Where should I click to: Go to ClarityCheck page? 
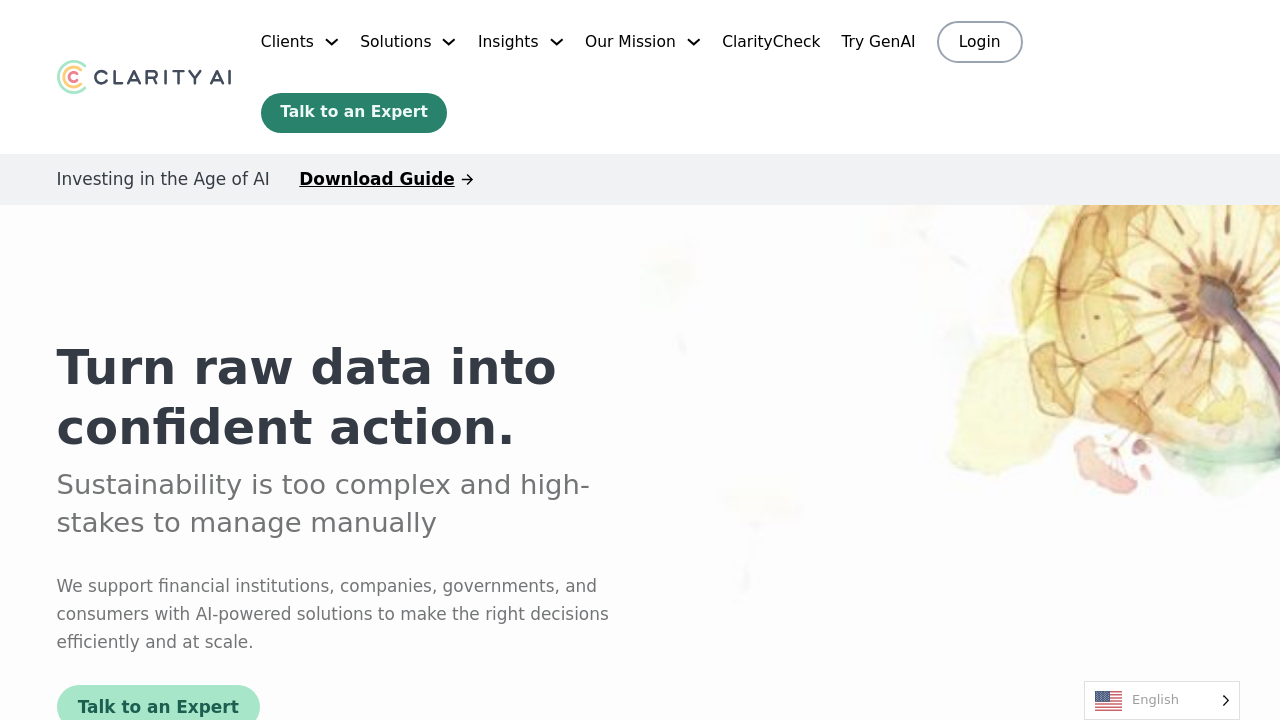pyautogui.click(x=771, y=42)
